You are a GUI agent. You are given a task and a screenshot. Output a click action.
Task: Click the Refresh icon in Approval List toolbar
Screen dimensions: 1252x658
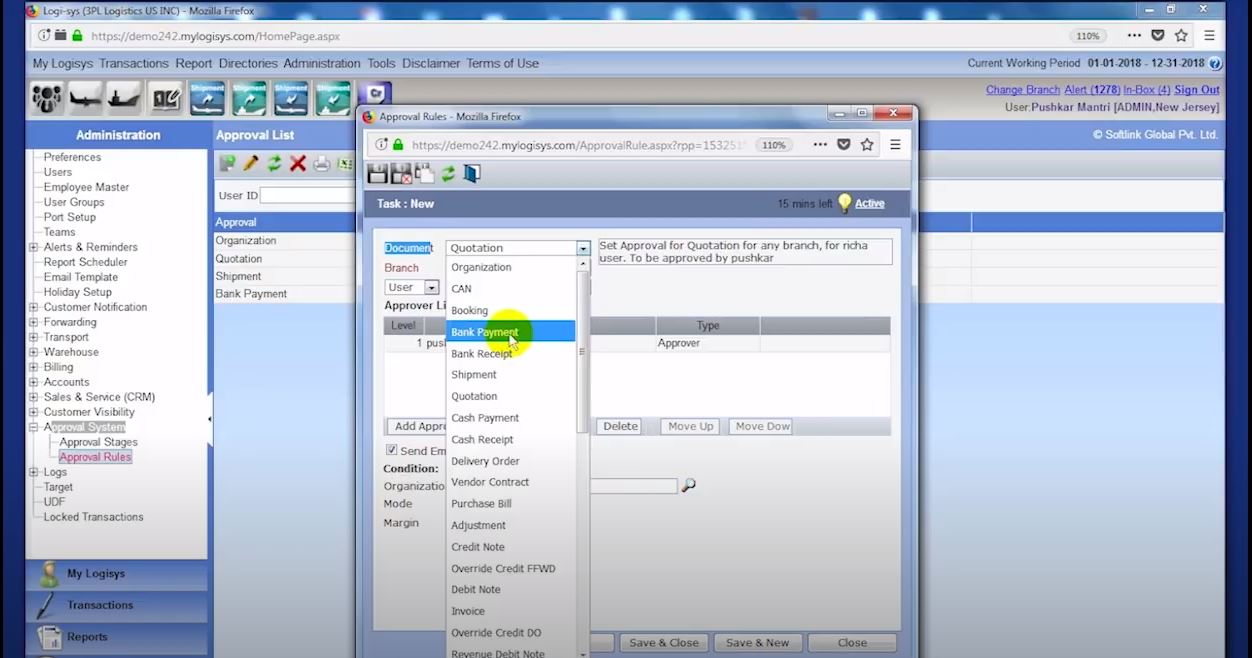273,163
